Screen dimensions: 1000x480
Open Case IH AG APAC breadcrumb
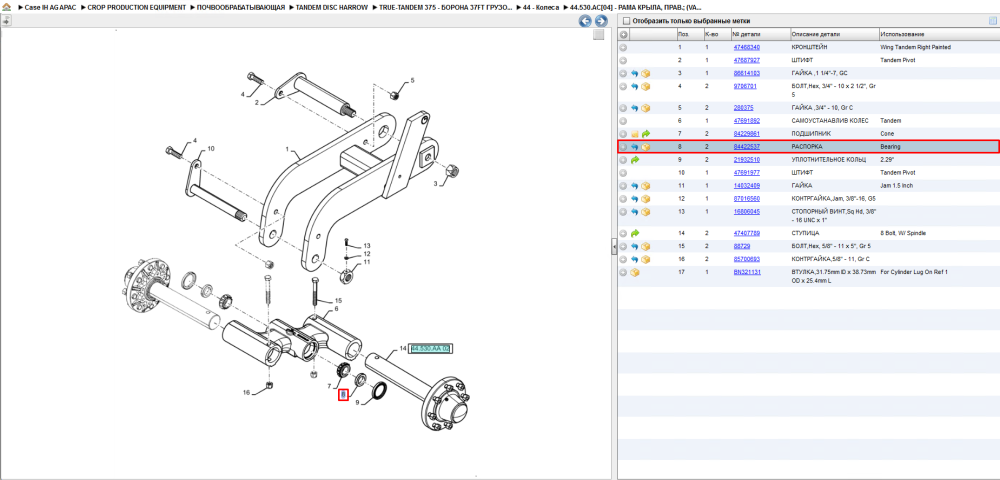[49, 7]
